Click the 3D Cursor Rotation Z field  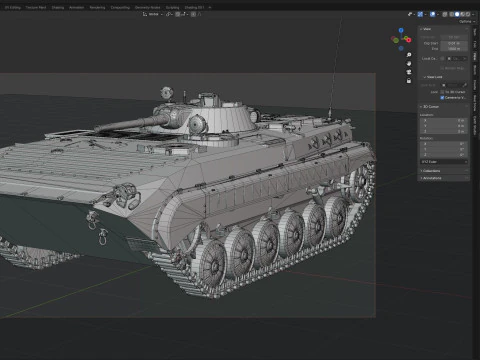click(443, 155)
